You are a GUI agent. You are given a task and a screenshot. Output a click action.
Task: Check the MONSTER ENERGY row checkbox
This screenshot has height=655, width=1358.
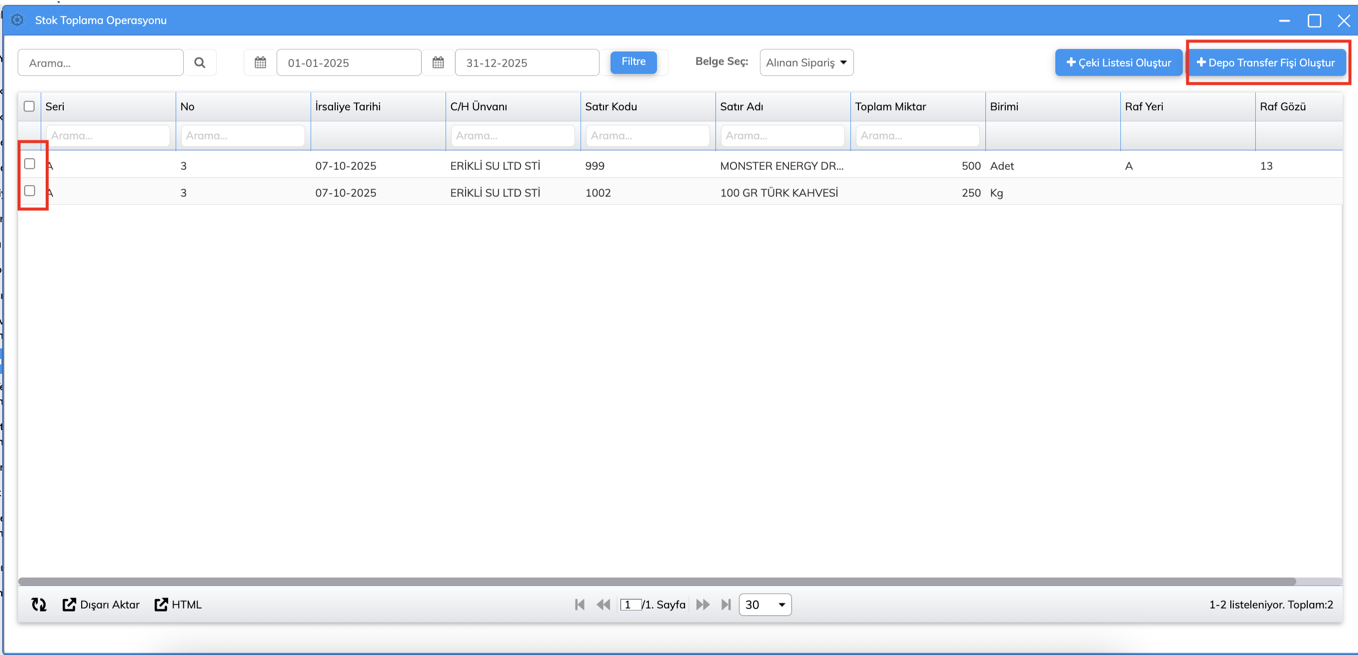coord(30,164)
